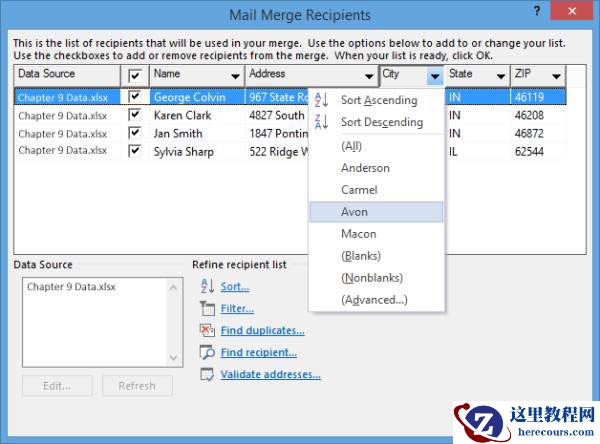The height and width of the screenshot is (444, 600).
Task: Open the Filter... link
Action: click(237, 309)
